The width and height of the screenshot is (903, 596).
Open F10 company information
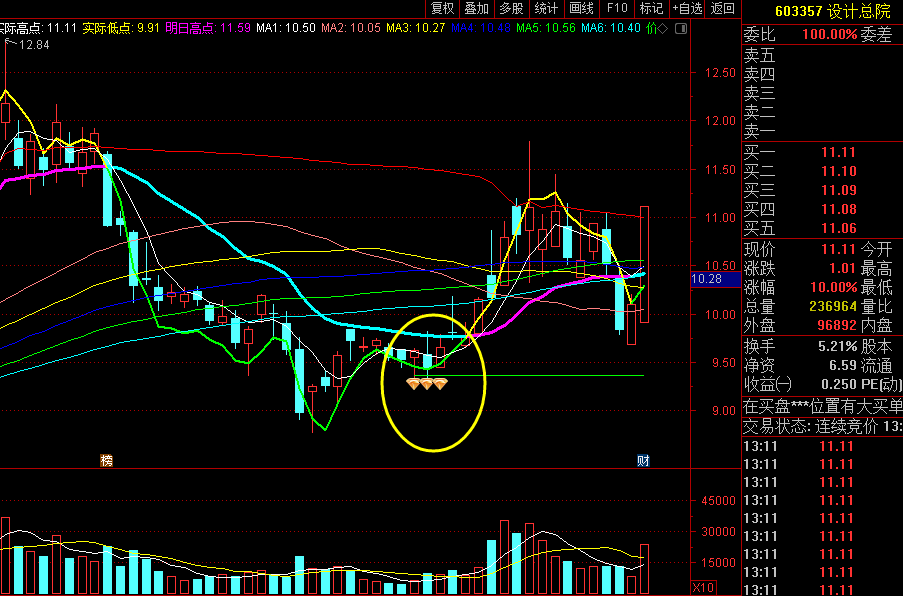coord(617,8)
